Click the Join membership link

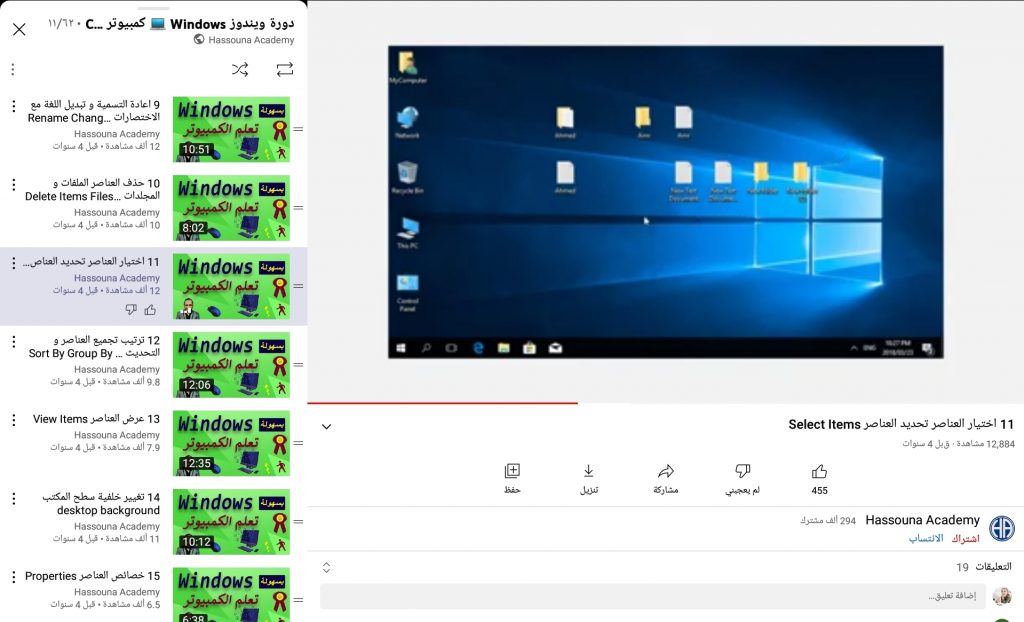click(926, 538)
